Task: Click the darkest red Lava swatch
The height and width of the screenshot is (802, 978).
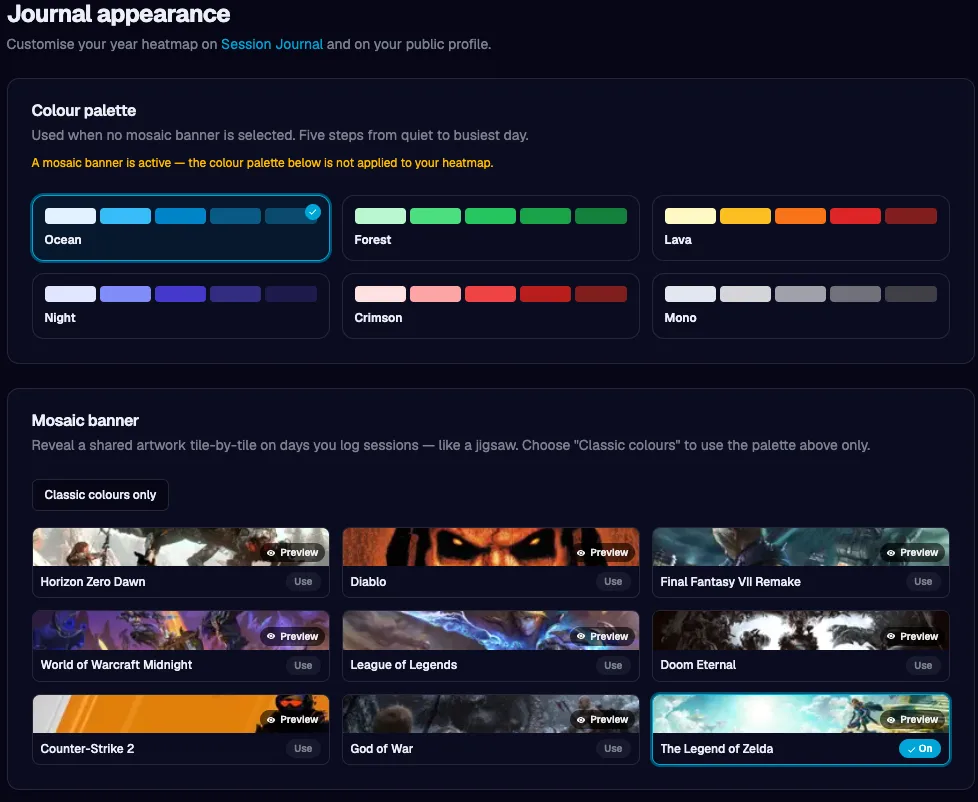Action: (x=911, y=216)
